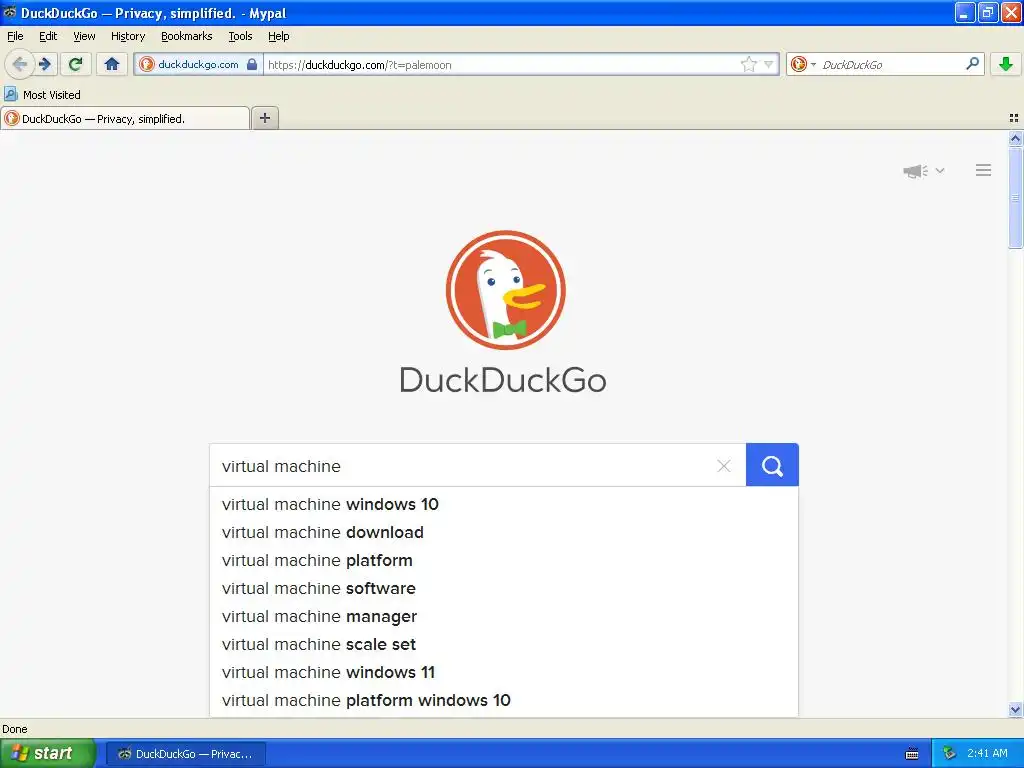
Task: Open the Home page icon
Action: click(x=112, y=64)
